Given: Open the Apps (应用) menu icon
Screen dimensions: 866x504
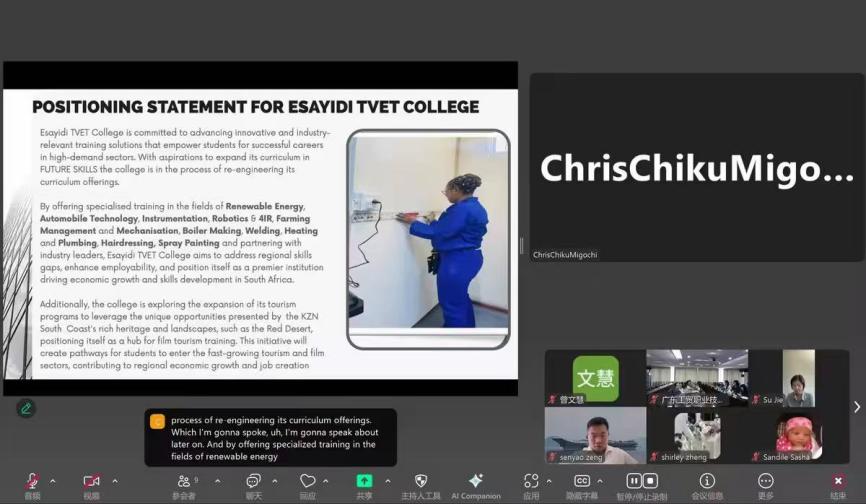Looking at the screenshot, I should coord(531,482).
